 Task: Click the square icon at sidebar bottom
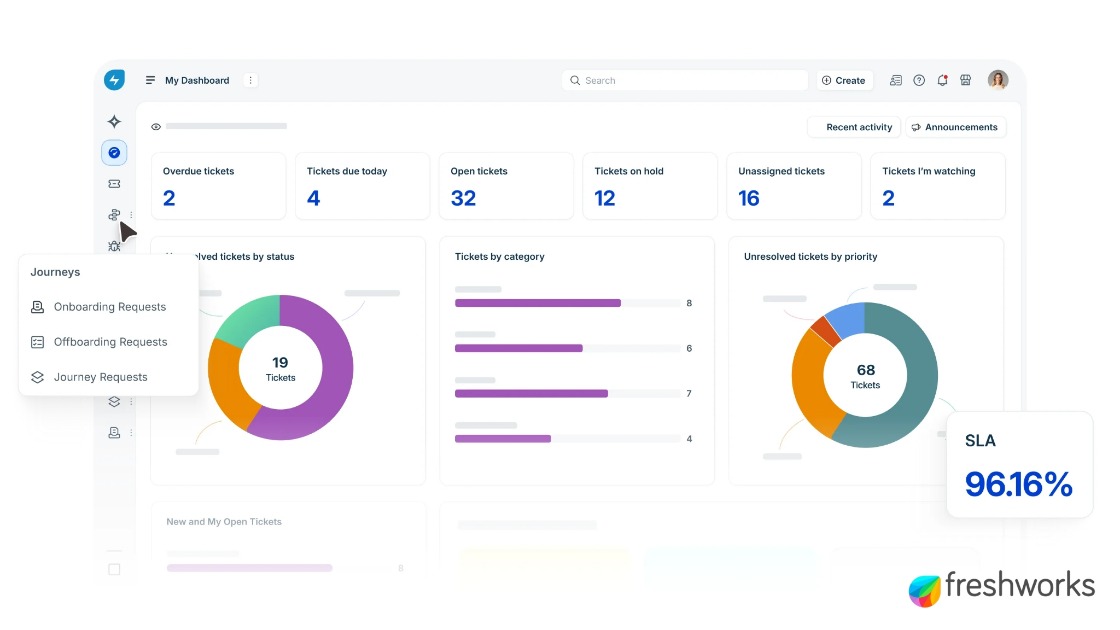point(114,569)
